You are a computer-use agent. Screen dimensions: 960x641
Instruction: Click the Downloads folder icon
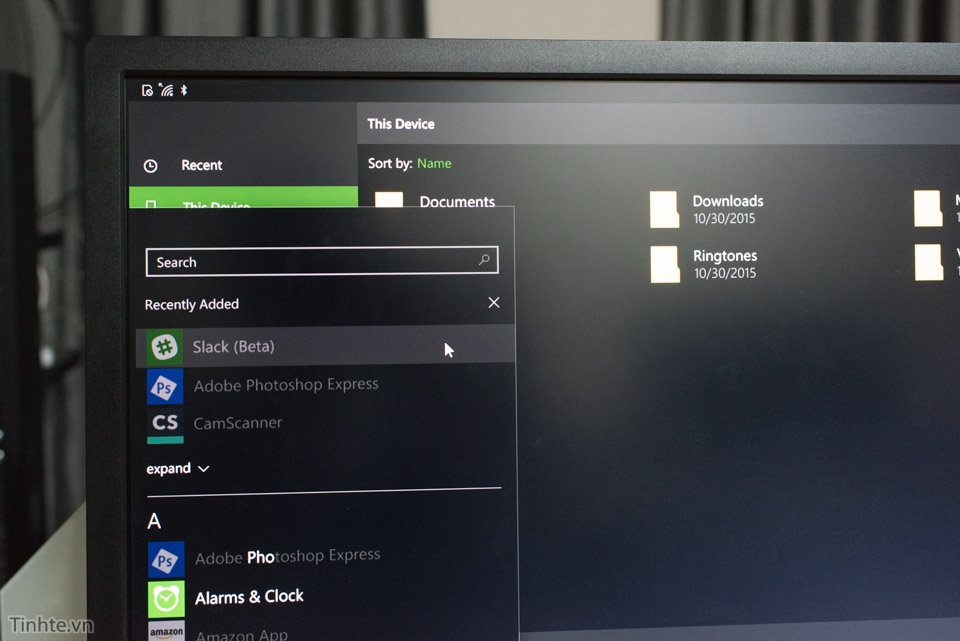point(664,209)
